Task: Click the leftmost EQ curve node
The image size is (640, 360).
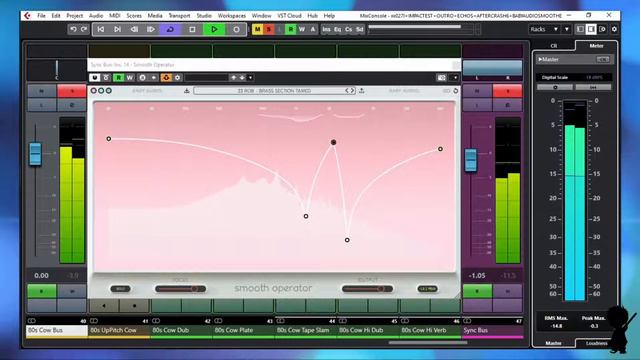Action: pyautogui.click(x=109, y=139)
